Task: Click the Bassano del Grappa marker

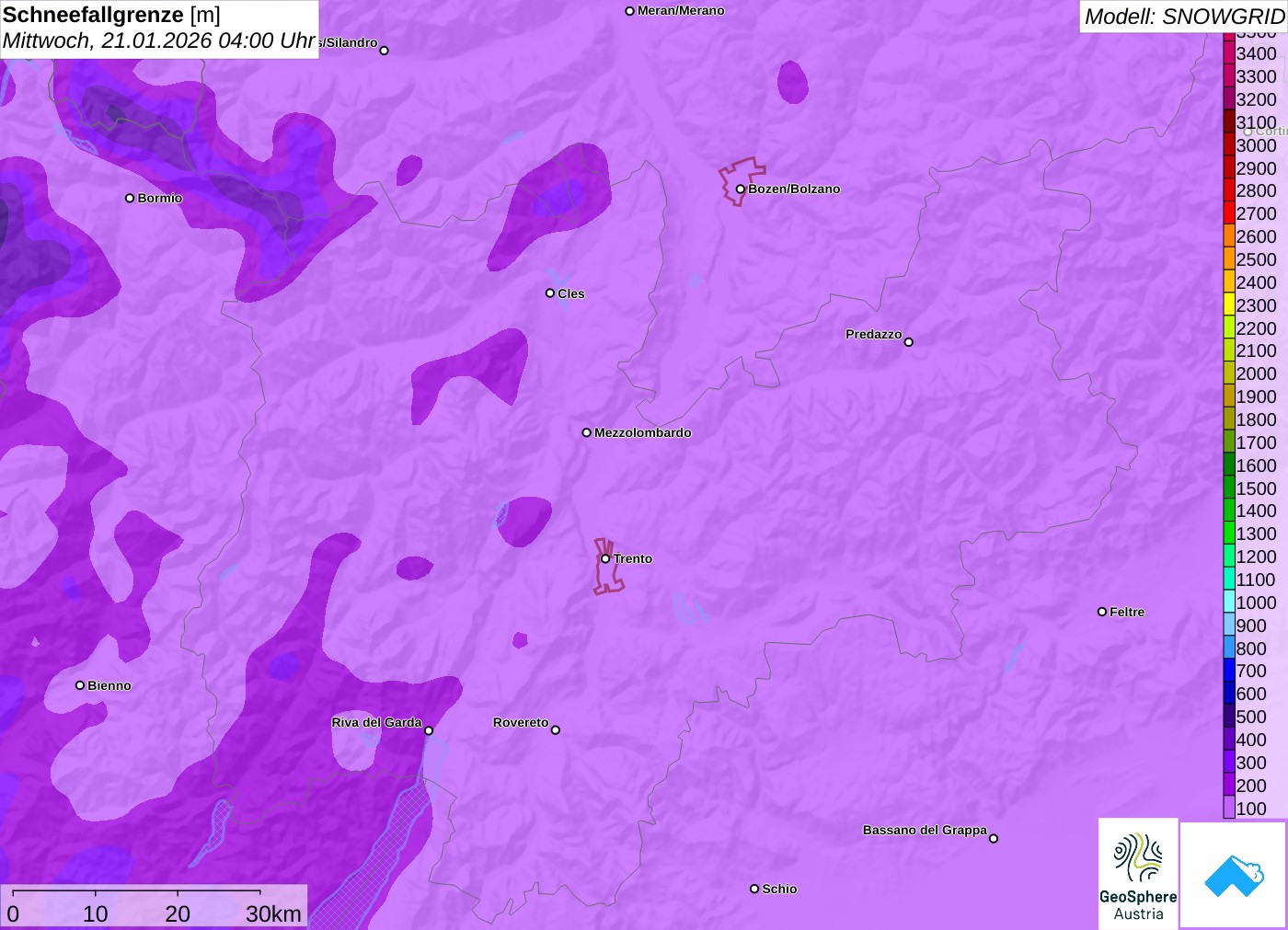Action: [x=994, y=838]
